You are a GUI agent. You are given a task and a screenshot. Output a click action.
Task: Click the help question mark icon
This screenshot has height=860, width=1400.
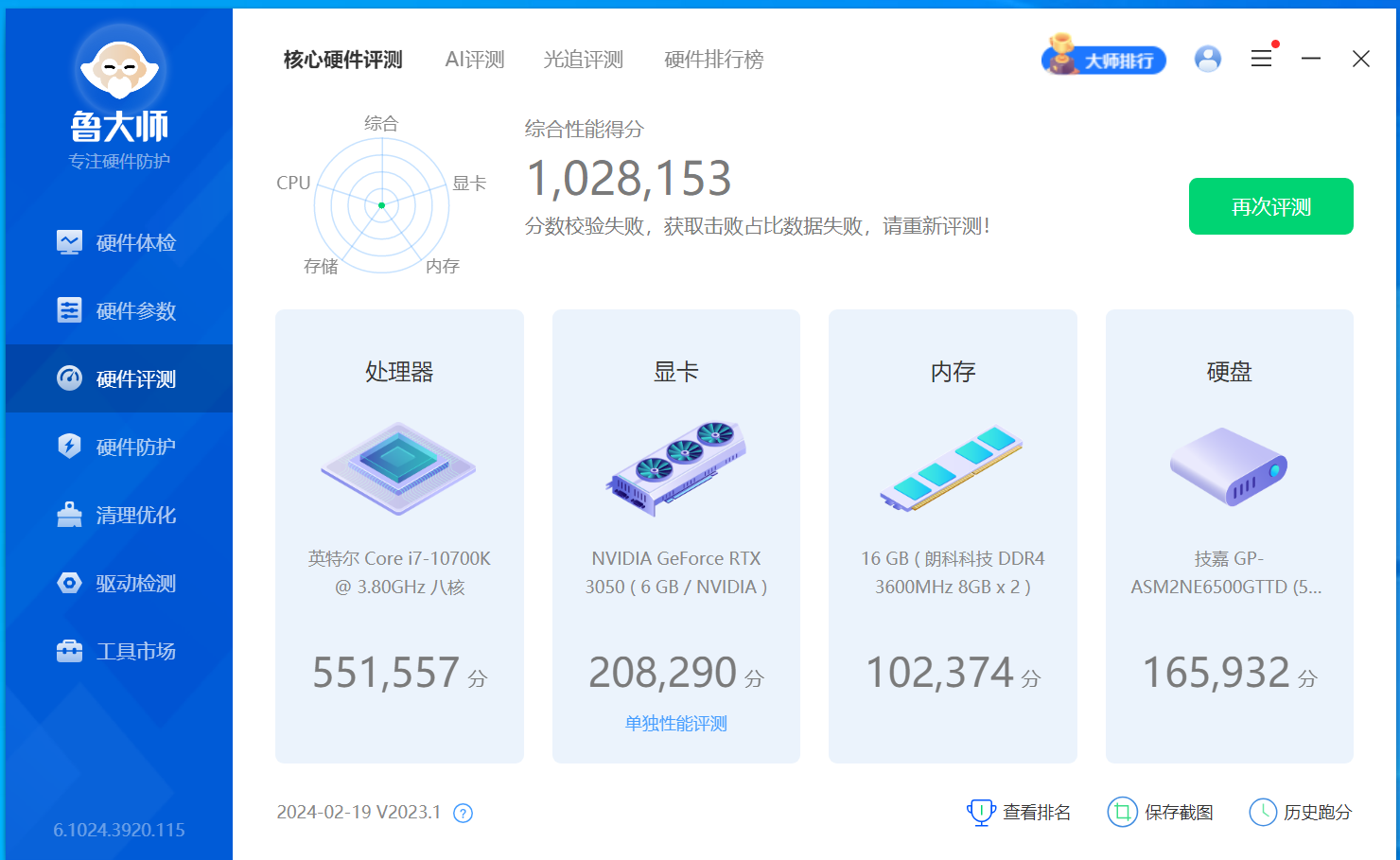463,814
